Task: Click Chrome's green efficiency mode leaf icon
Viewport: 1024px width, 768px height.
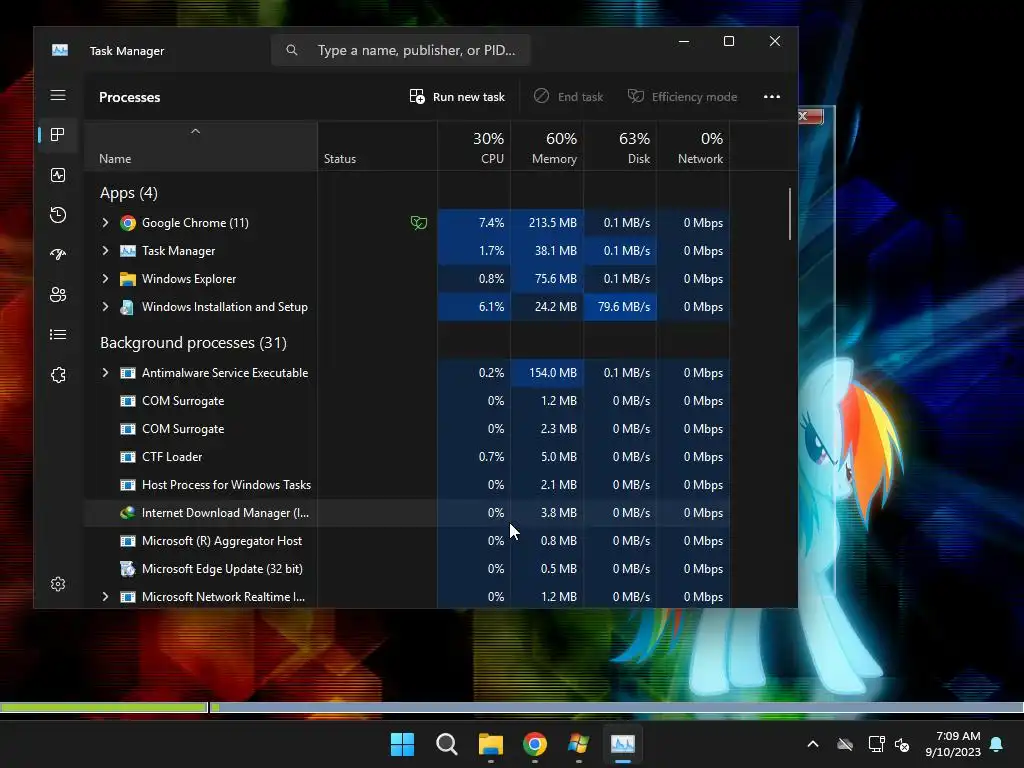Action: click(x=419, y=223)
